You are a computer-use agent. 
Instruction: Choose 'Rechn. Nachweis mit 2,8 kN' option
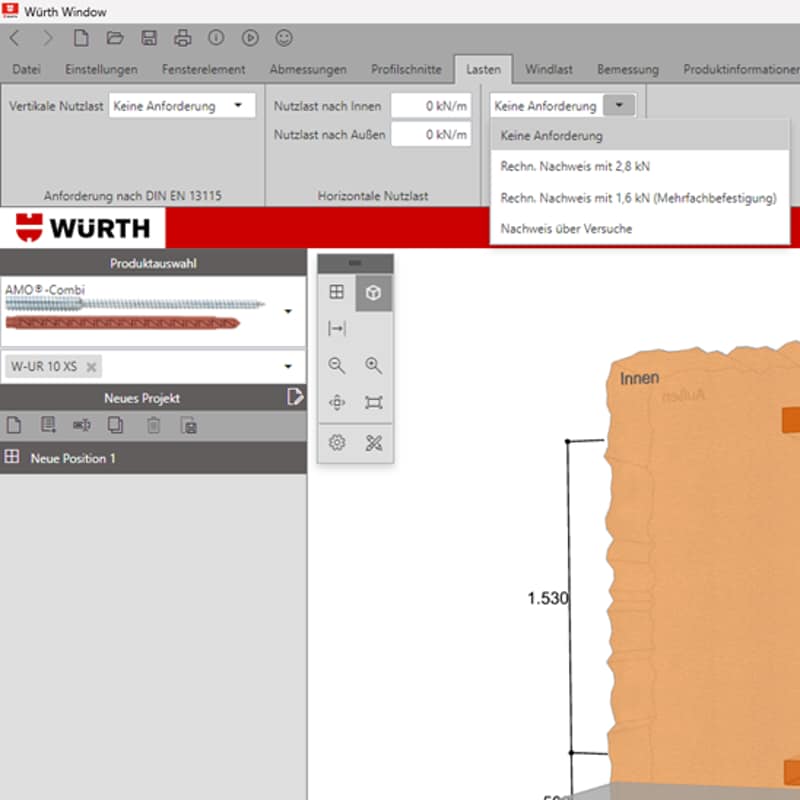point(574,166)
